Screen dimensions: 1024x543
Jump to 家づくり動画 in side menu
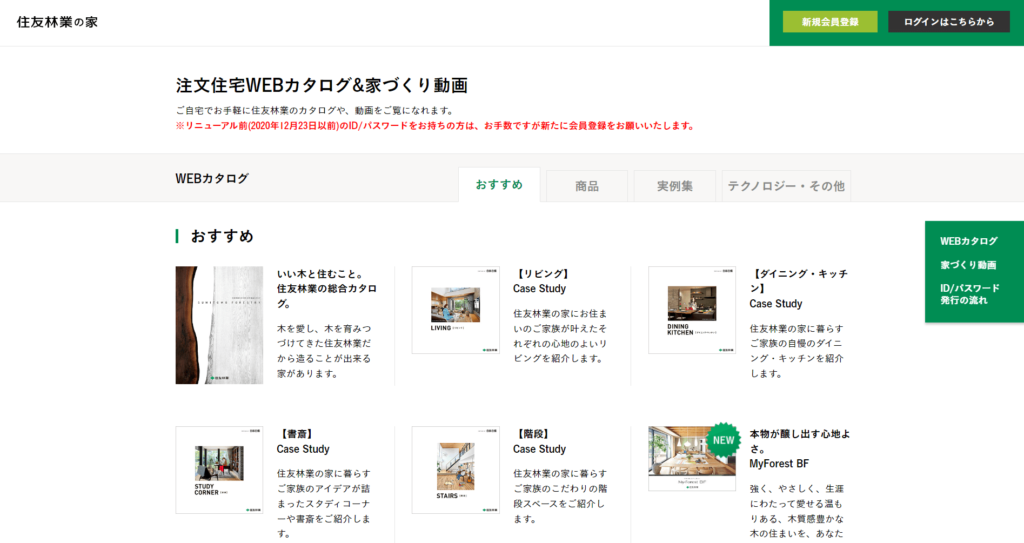(968, 265)
